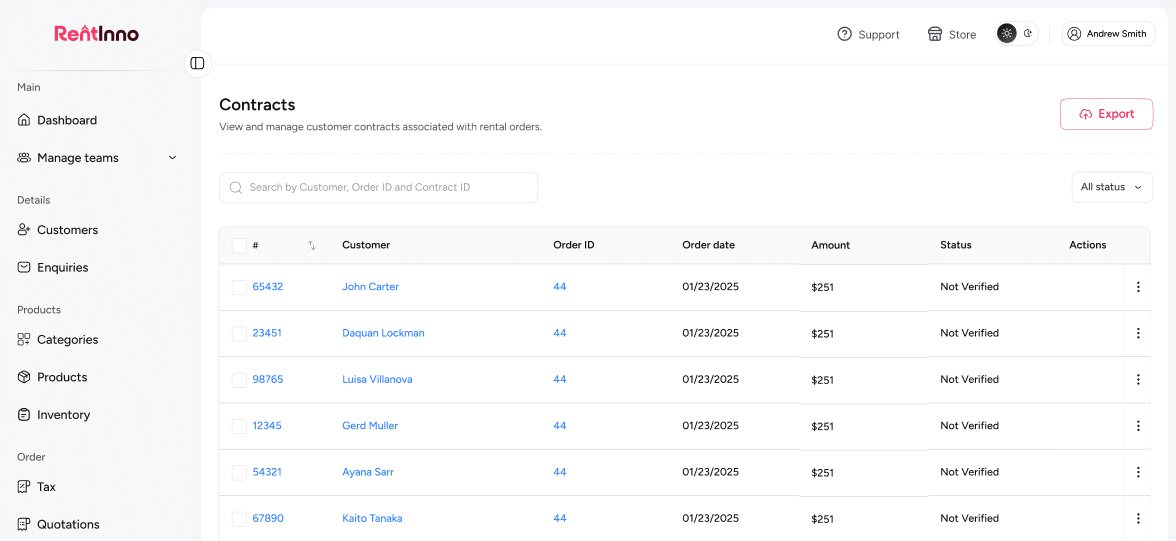Open Andrew Smith account menu
This screenshot has height=541, width=1176.
point(1108,34)
